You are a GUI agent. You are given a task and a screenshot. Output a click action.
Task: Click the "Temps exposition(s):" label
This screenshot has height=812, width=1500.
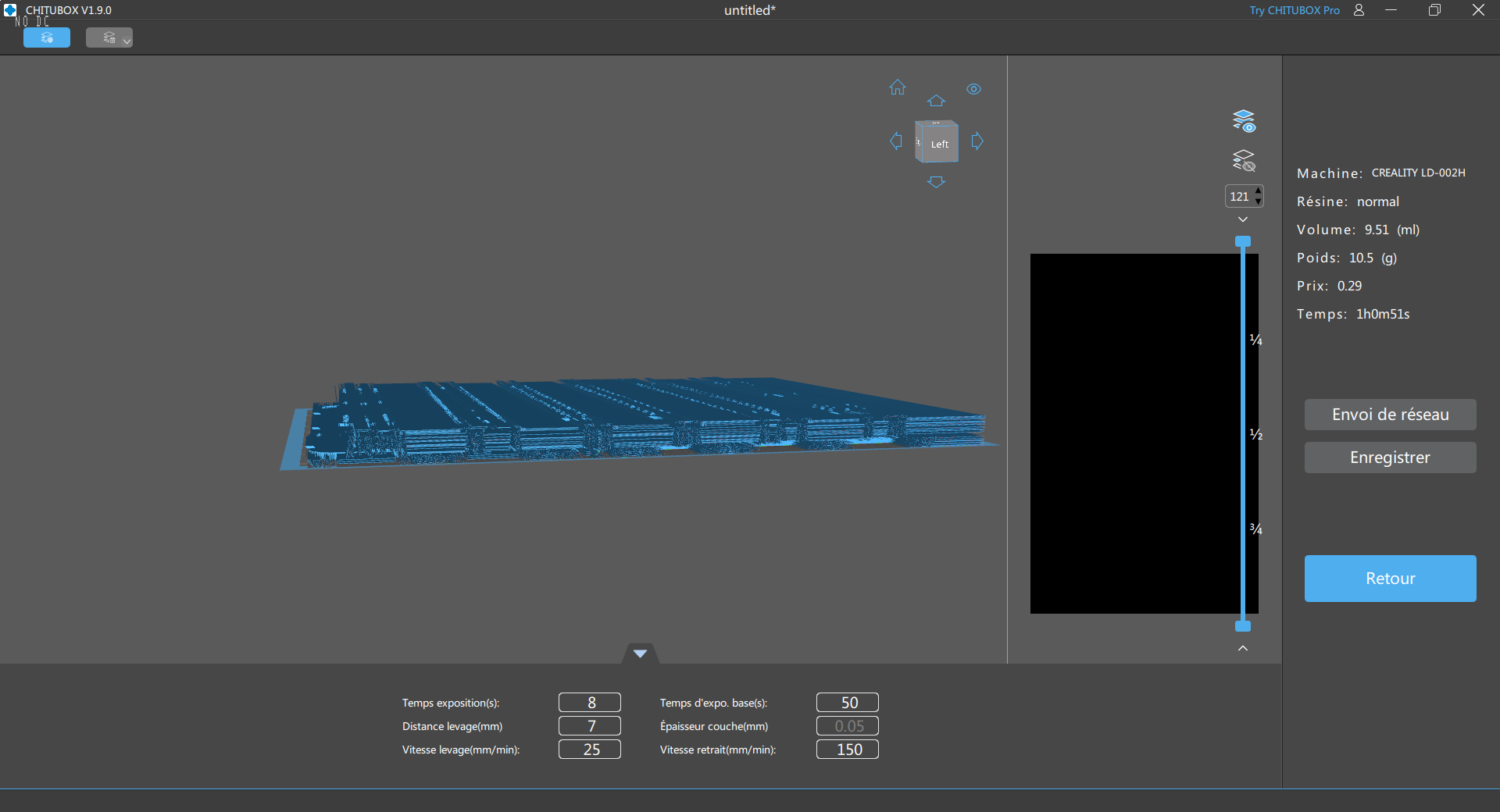tap(451, 703)
